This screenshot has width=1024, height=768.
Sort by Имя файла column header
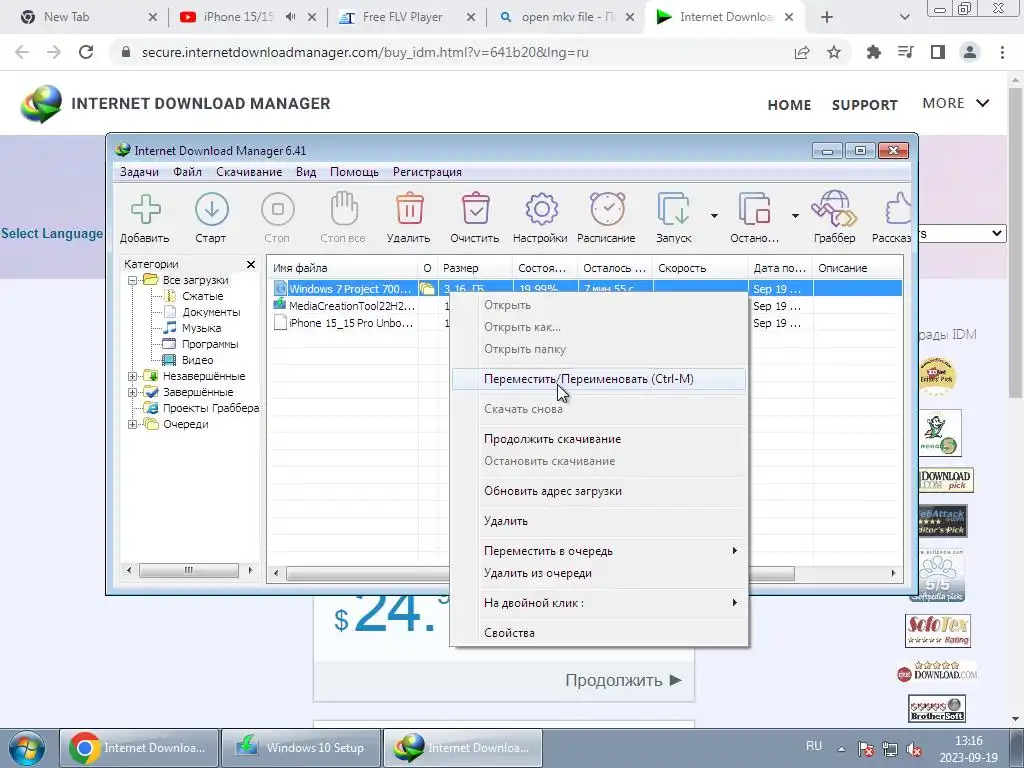coord(343,268)
